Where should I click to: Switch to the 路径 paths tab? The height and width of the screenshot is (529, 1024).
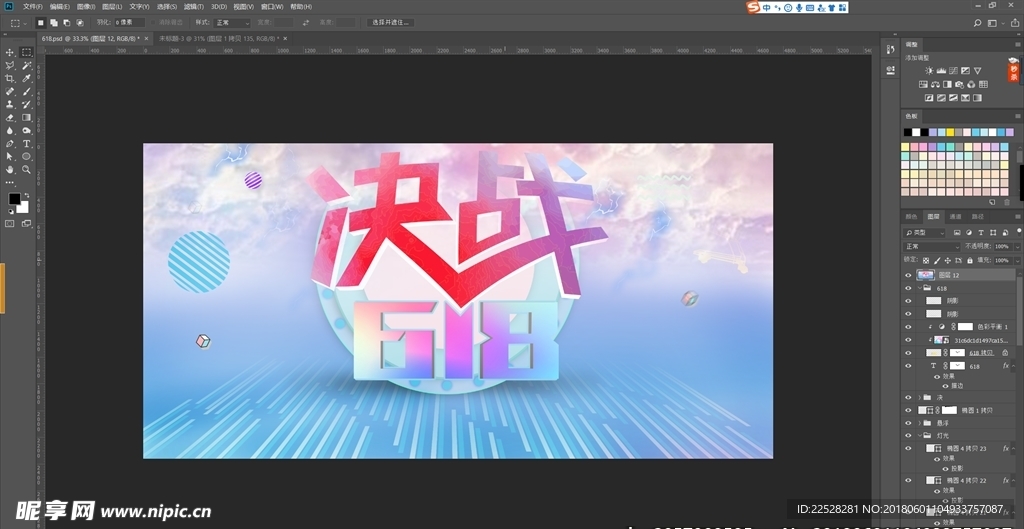click(978, 216)
